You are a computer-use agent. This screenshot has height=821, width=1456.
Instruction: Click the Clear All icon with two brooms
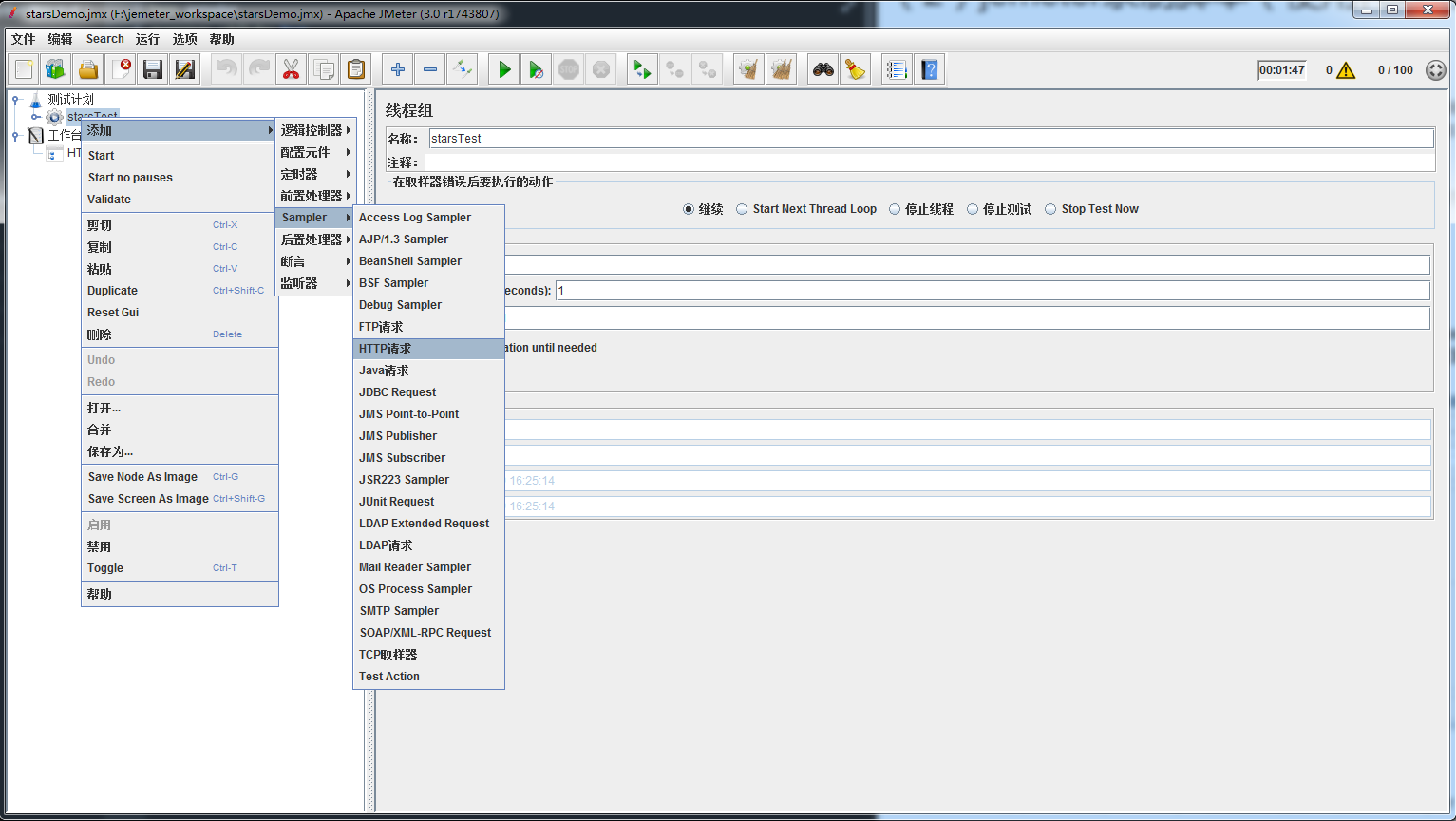tap(782, 69)
